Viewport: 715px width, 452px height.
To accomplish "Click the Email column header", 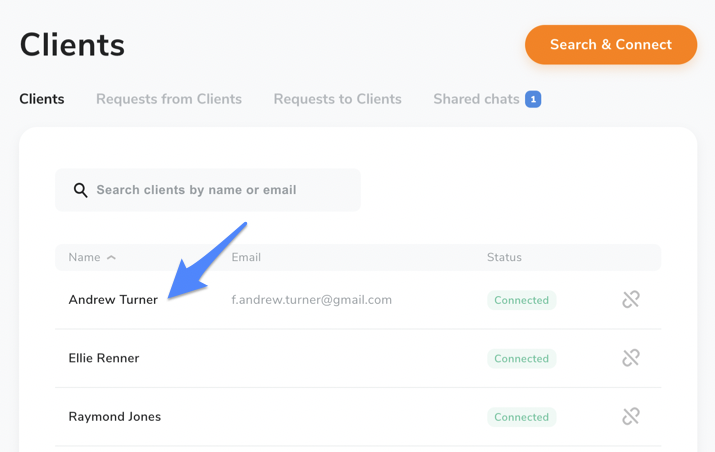I will point(246,257).
